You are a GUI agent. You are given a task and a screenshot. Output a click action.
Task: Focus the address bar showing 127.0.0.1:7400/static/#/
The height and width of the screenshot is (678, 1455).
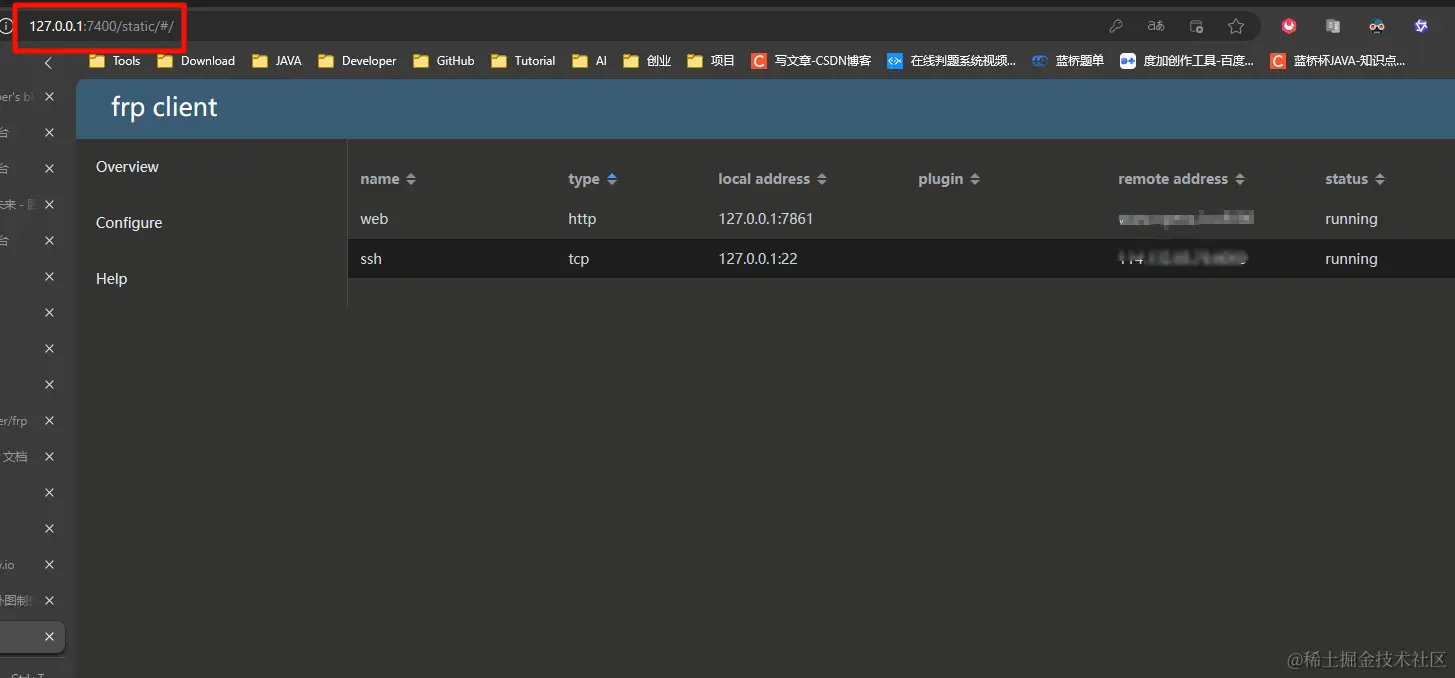coord(101,26)
